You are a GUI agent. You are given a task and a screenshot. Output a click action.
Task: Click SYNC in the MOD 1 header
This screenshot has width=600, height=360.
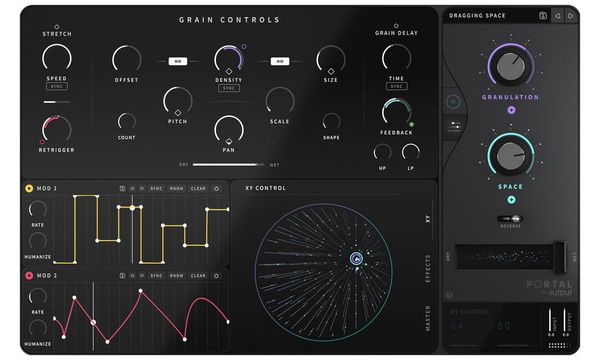pos(156,189)
